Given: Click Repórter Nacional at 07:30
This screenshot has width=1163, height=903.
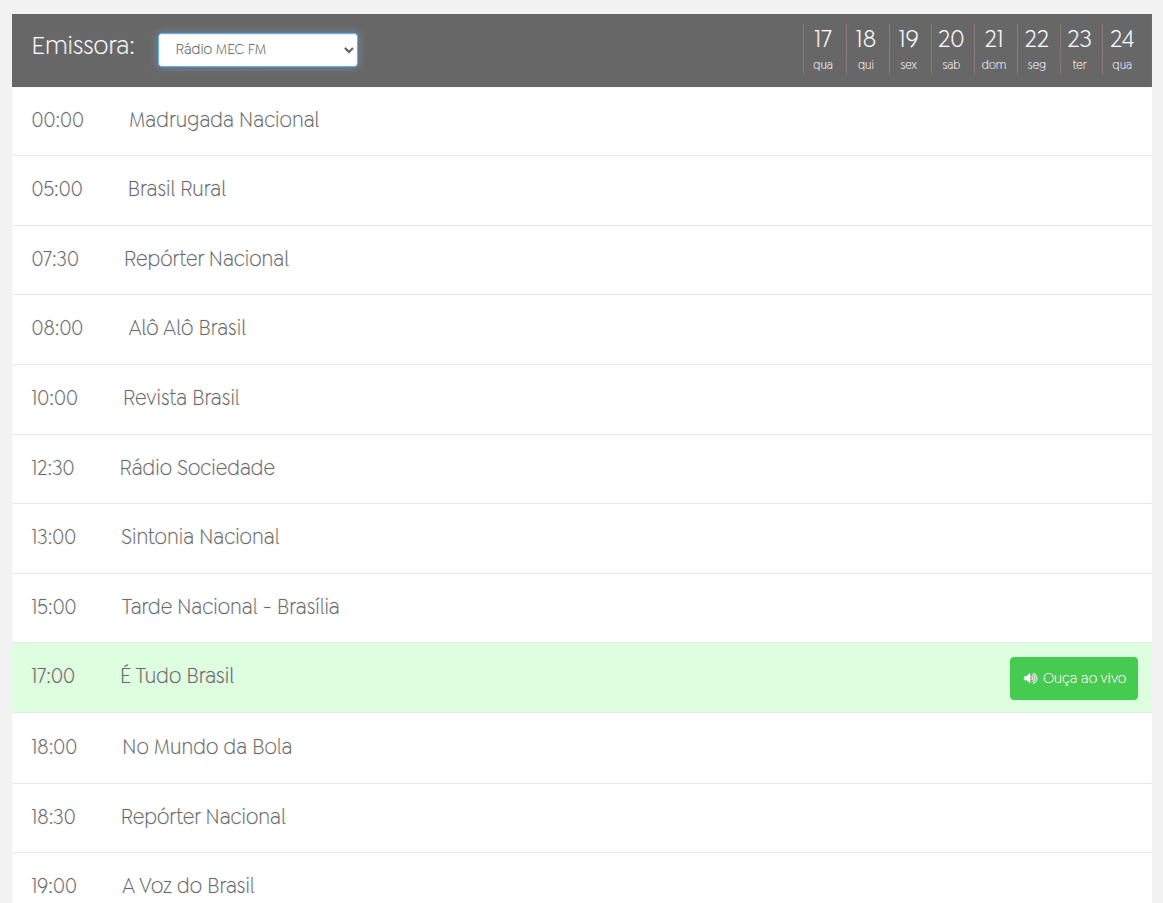Looking at the screenshot, I should tap(206, 259).
